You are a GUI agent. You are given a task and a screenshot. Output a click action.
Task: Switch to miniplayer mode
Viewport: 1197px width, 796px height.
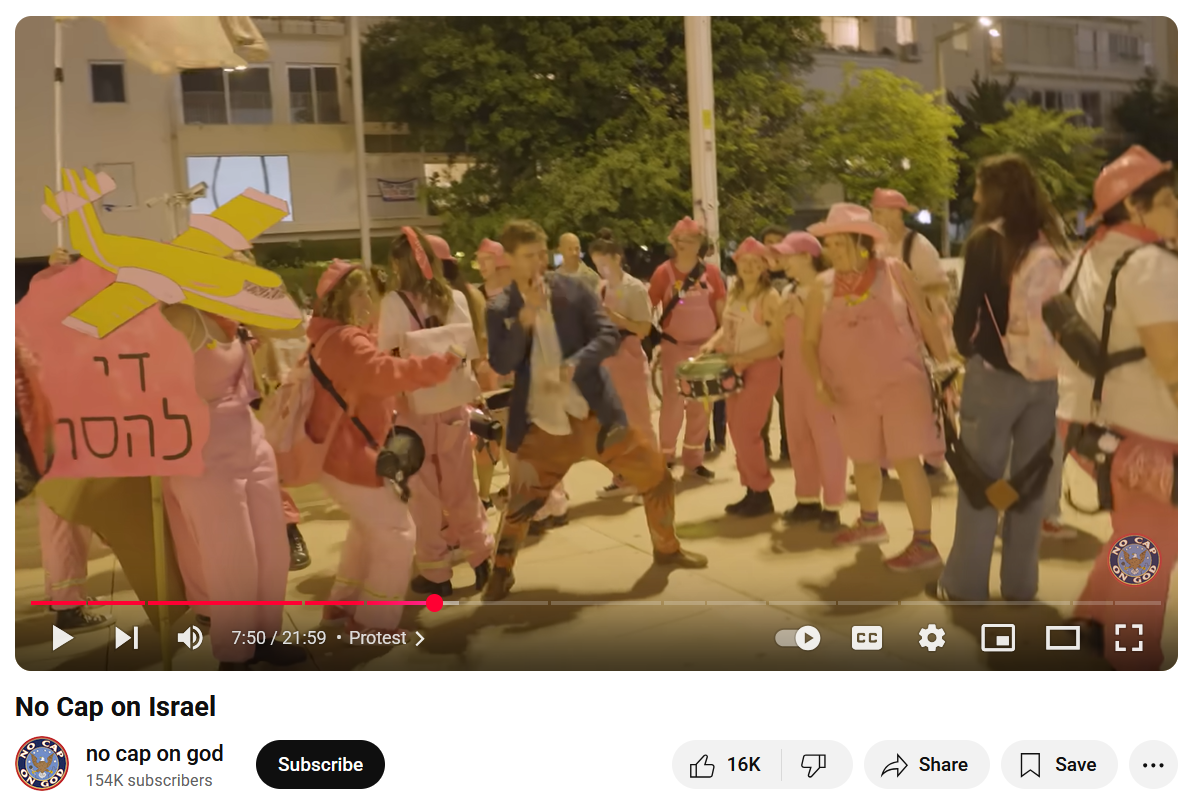(998, 637)
